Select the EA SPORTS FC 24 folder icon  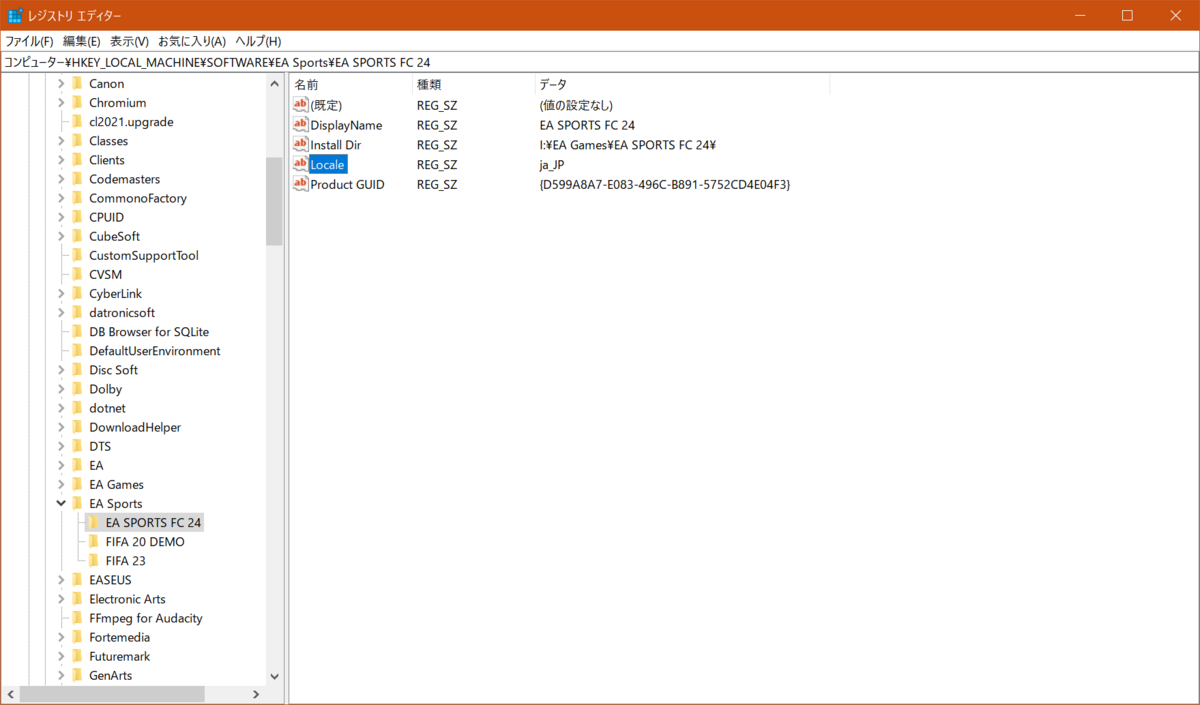tap(94, 523)
